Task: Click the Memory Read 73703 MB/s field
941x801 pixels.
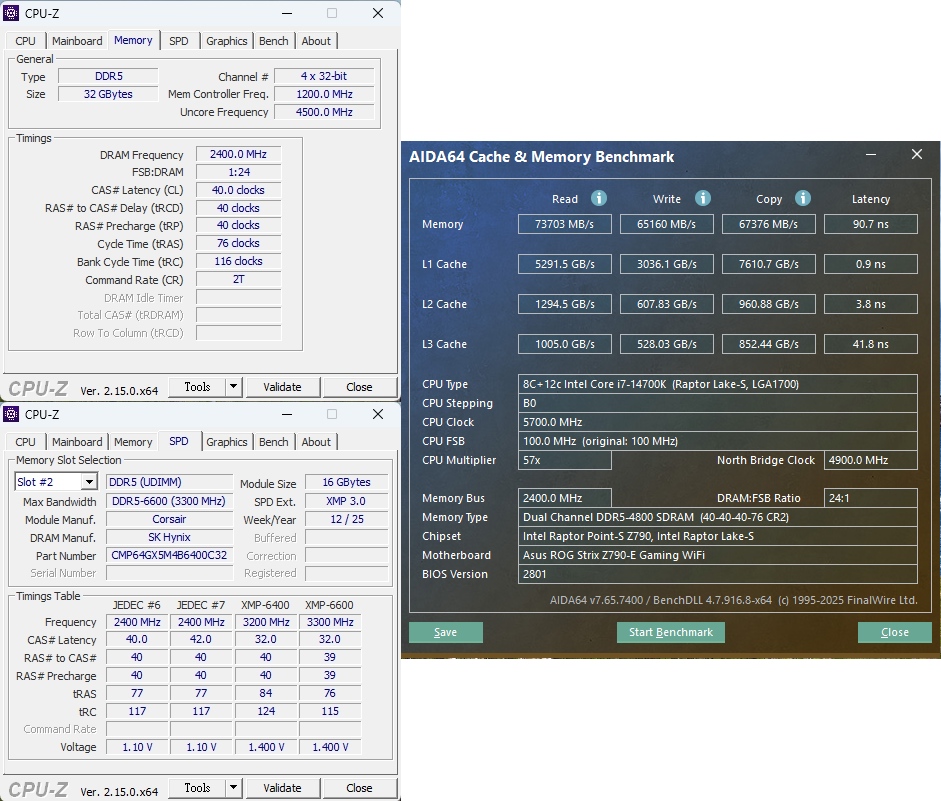Action: [x=564, y=224]
